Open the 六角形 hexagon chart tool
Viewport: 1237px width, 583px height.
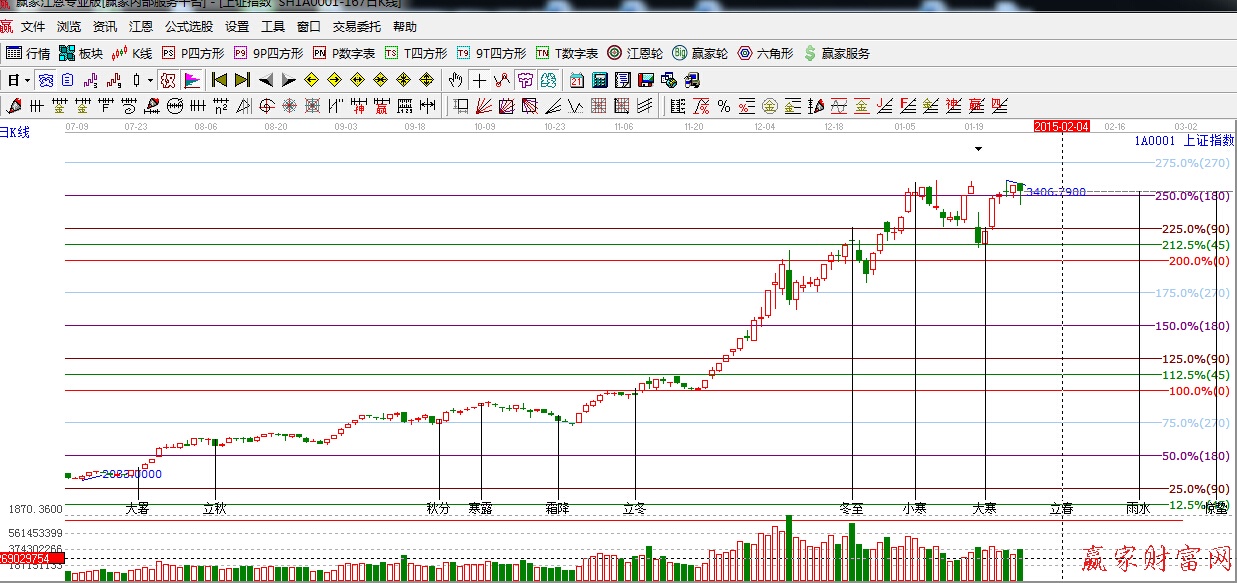(x=765, y=53)
